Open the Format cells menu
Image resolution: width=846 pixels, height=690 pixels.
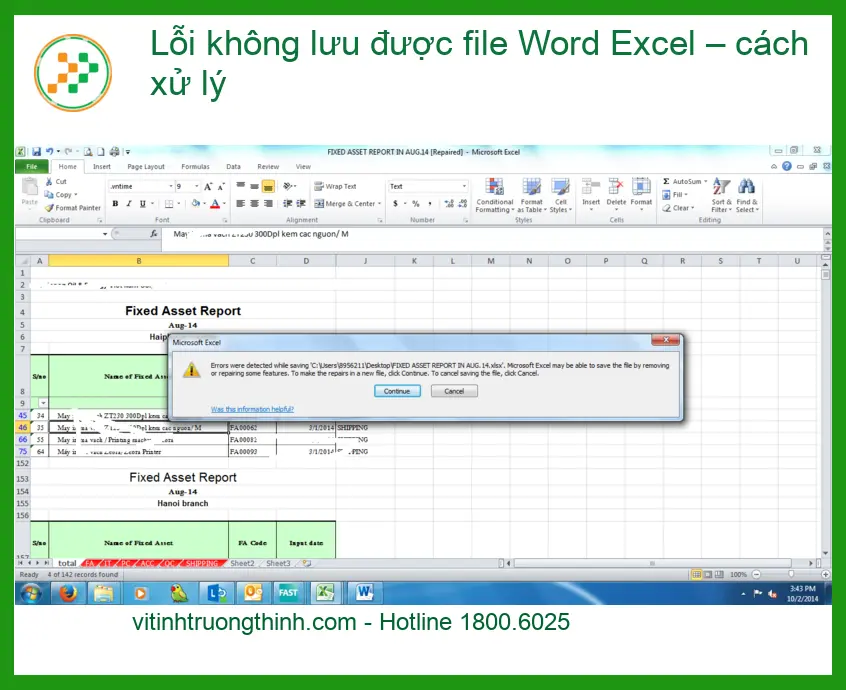pyautogui.click(x=641, y=194)
